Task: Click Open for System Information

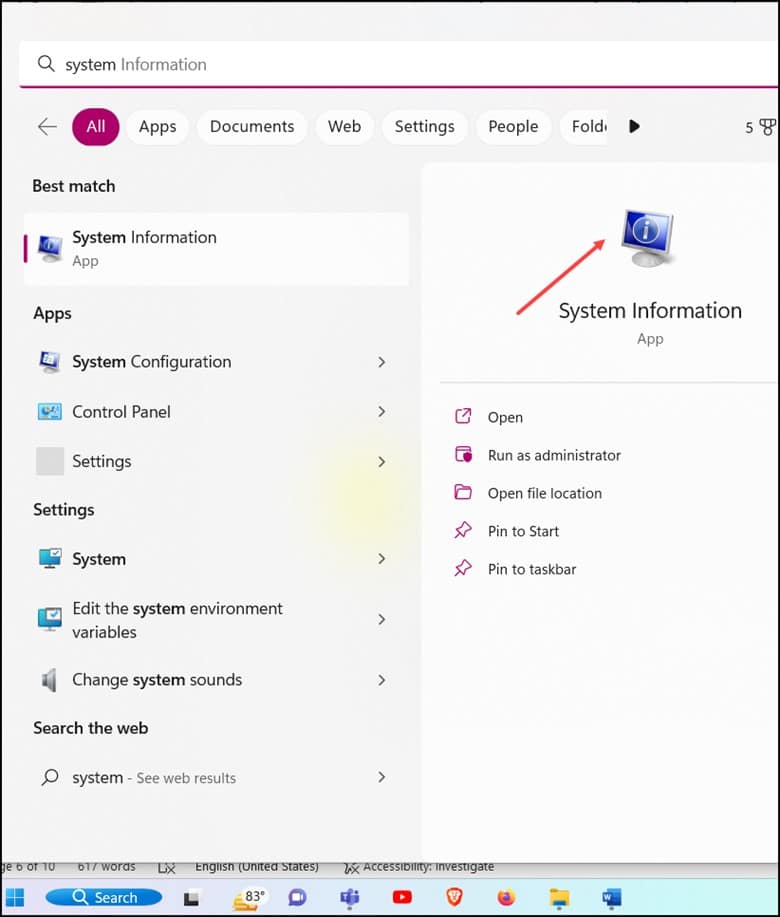Action: point(505,417)
